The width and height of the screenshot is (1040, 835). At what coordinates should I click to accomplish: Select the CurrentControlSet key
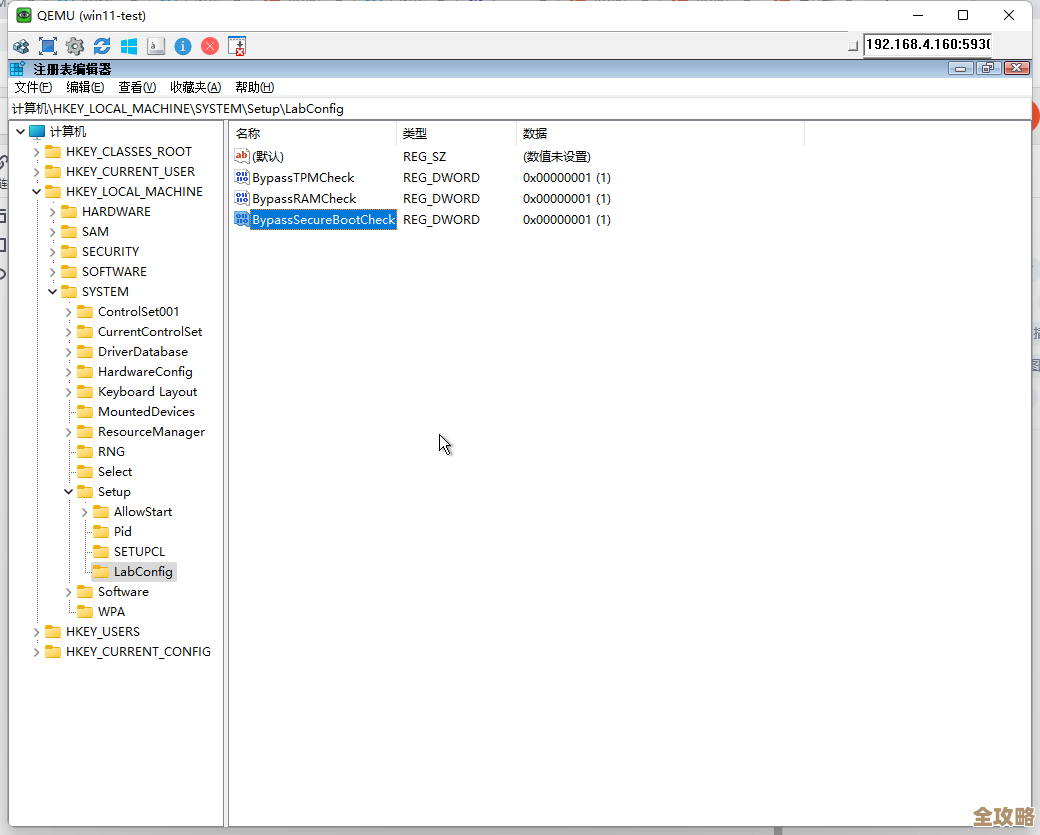pyautogui.click(x=150, y=331)
